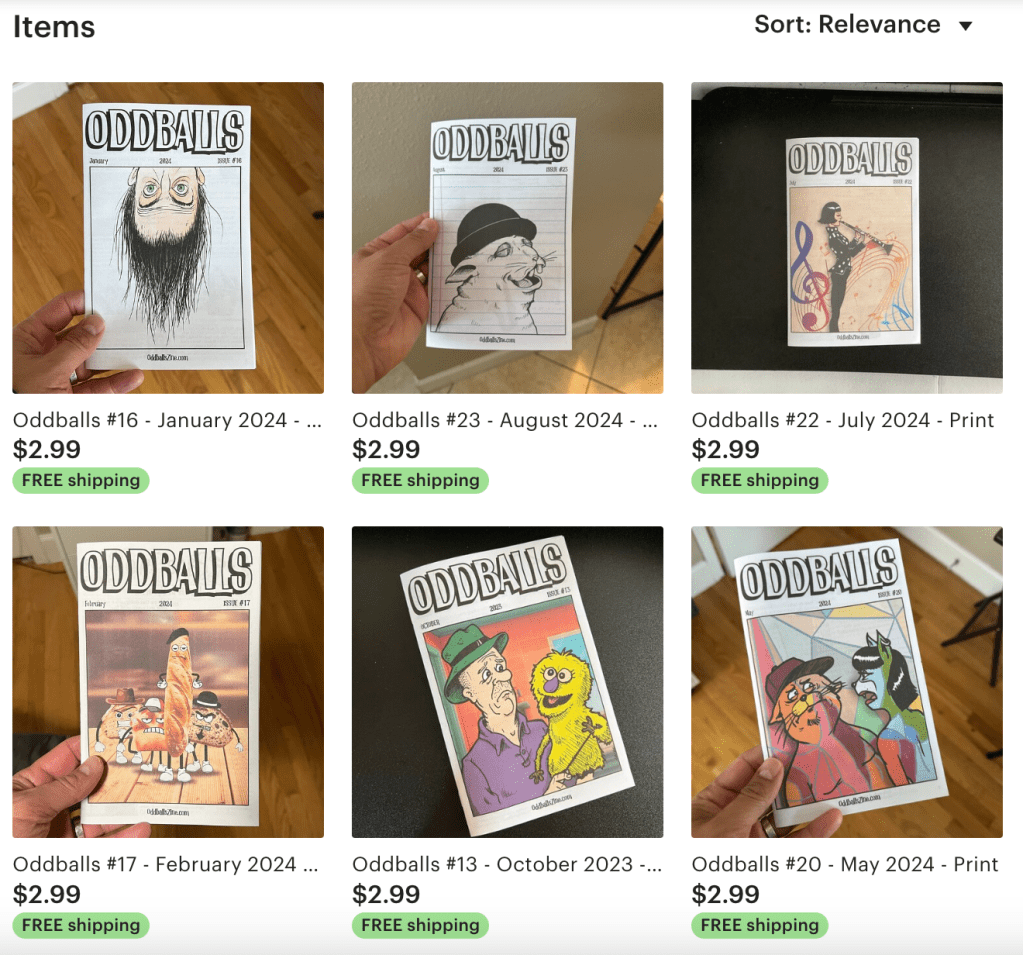Open the Oddballs #13 yellow puppet thumbnail
This screenshot has height=955, width=1023.
[x=508, y=682]
